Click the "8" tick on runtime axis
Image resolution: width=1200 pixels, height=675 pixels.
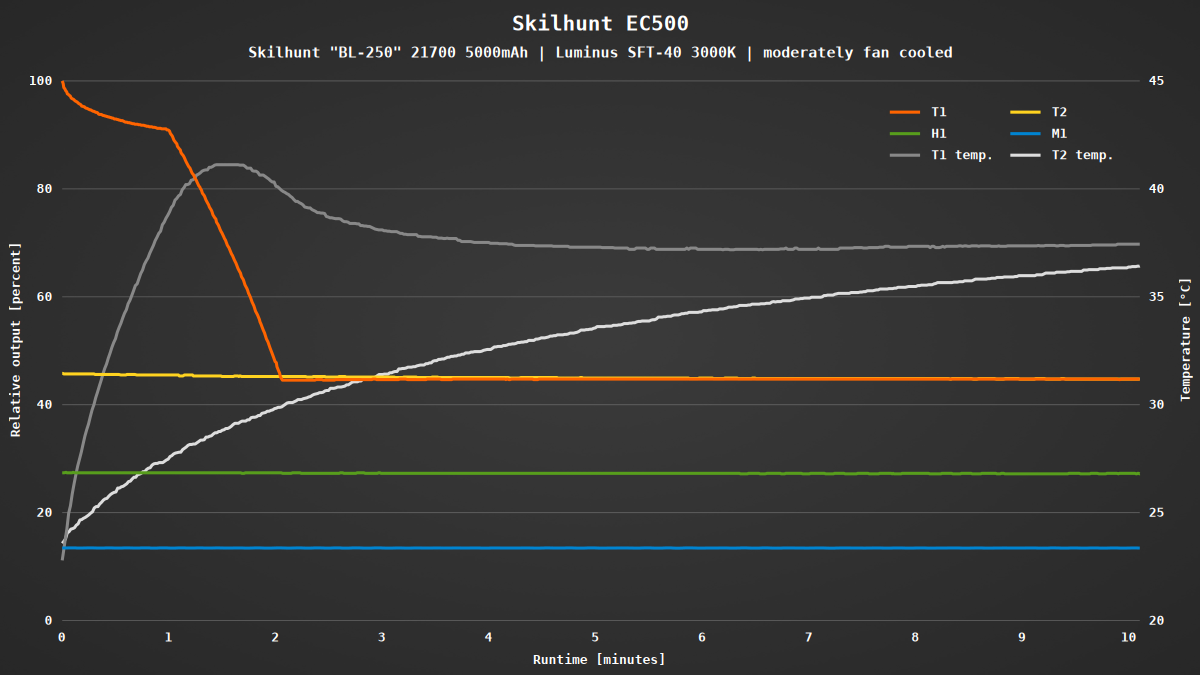(915, 637)
